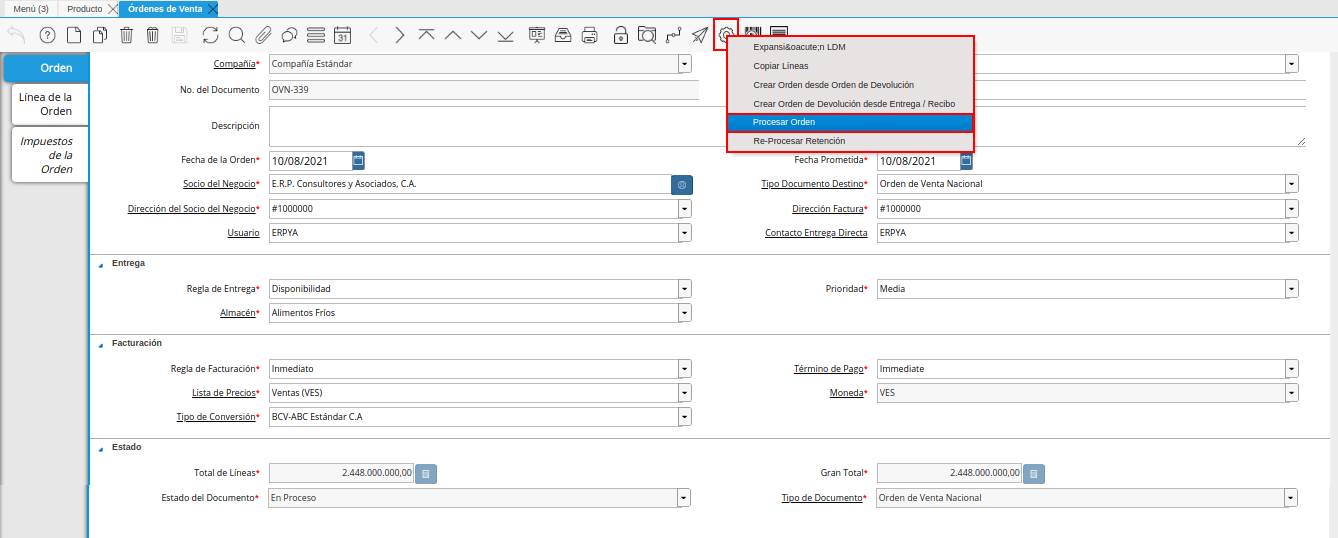Open the Regla de Entrega dropdown

click(x=685, y=289)
